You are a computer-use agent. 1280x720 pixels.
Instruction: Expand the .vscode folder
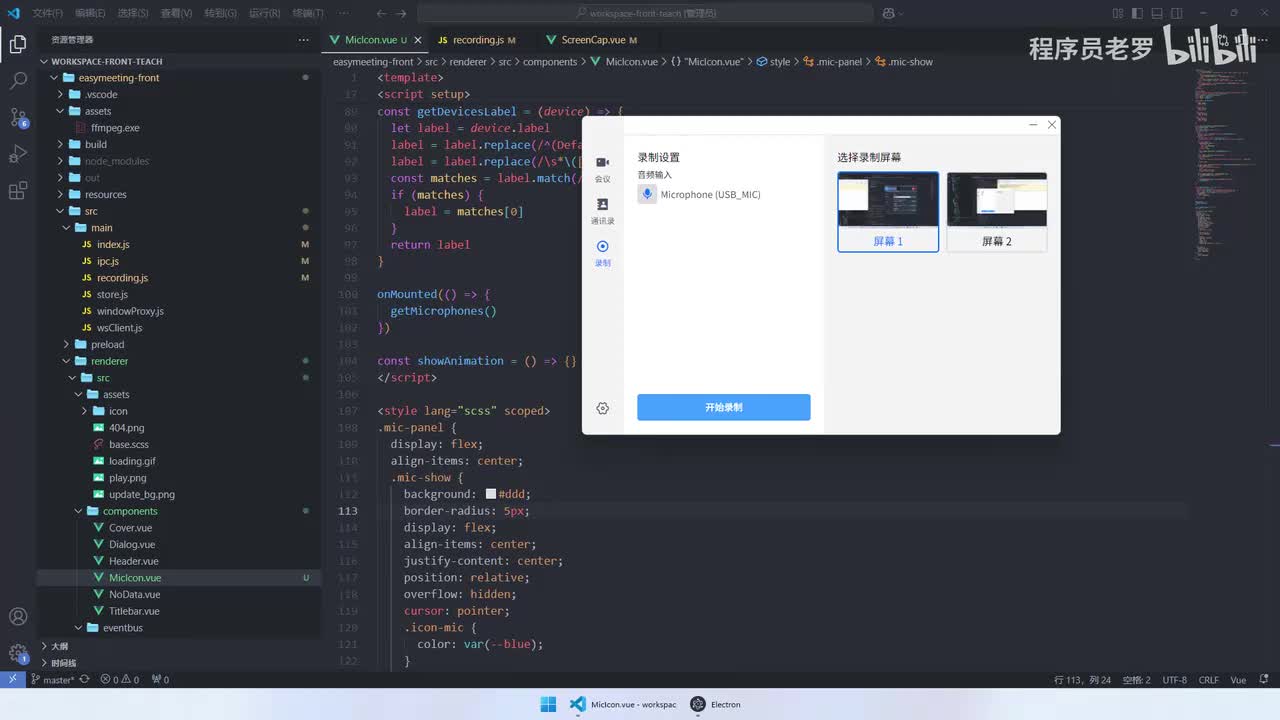point(61,94)
